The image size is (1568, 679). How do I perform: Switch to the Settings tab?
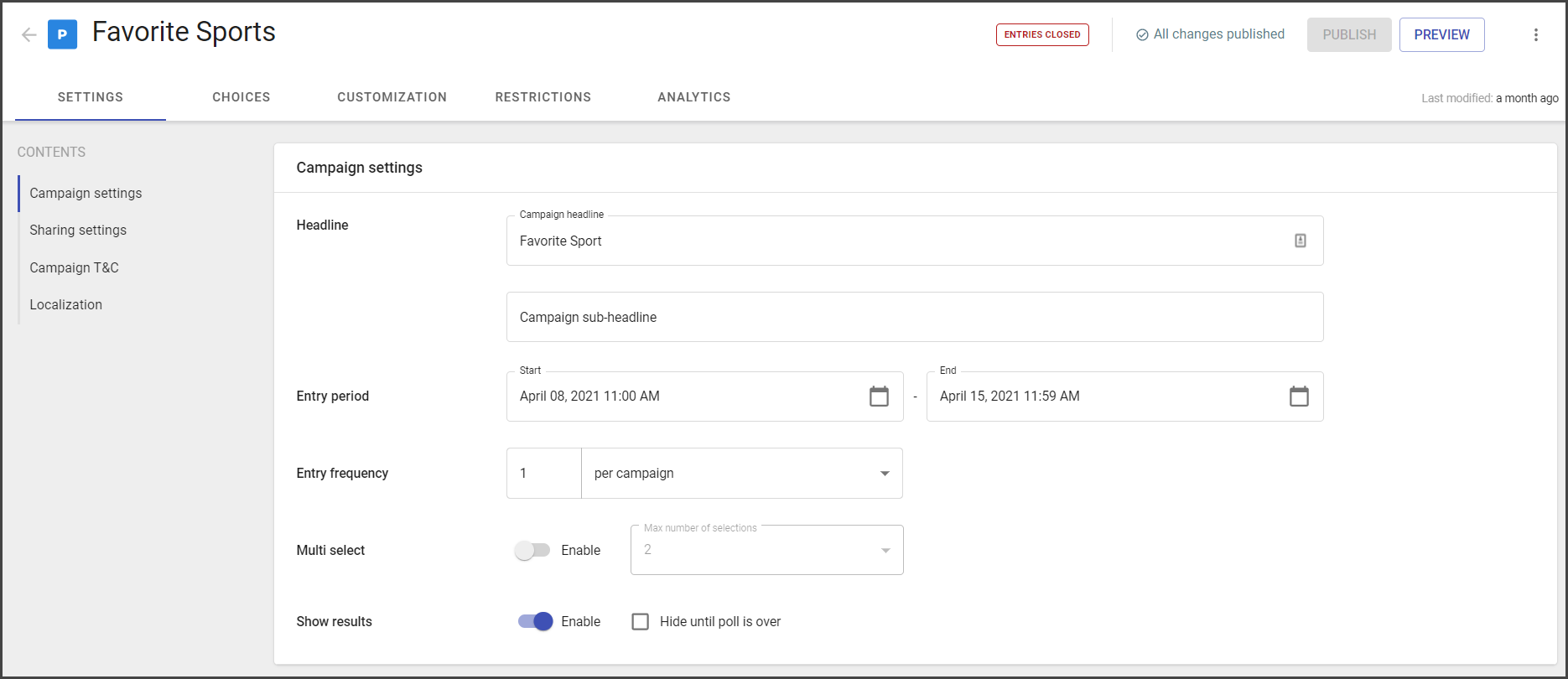pos(91,97)
